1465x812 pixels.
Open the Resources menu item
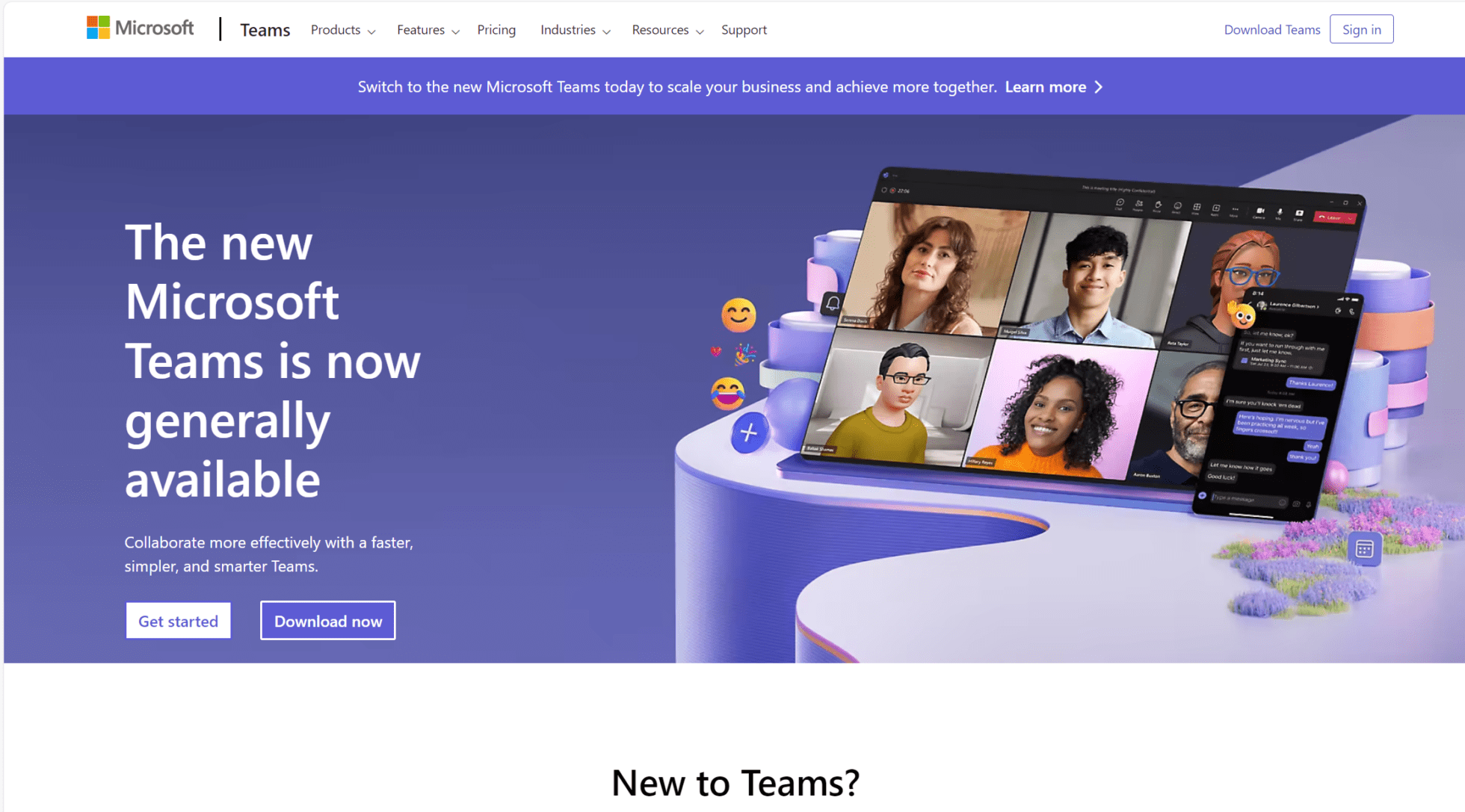[666, 29]
